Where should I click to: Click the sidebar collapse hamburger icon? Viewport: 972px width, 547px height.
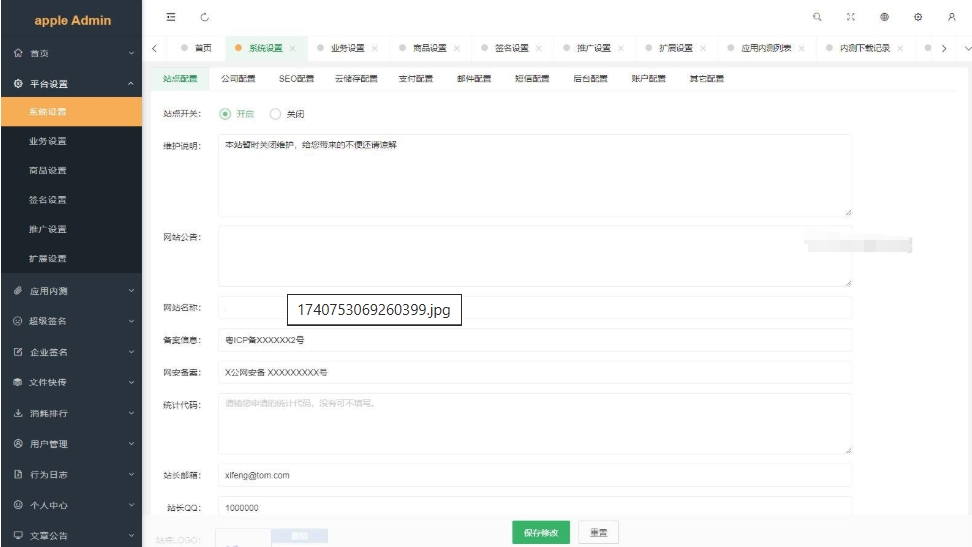click(171, 17)
